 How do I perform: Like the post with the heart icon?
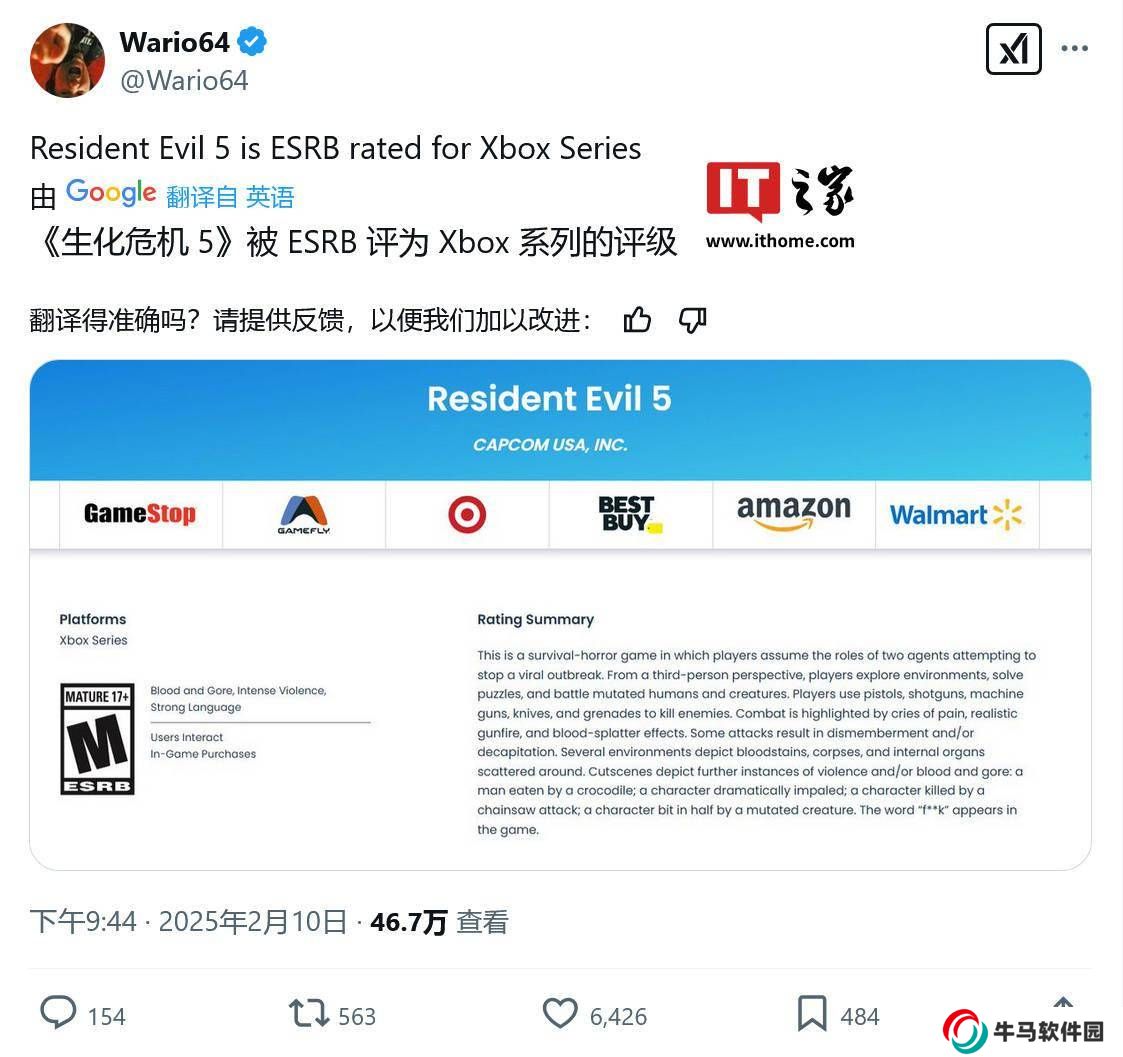point(559,1013)
